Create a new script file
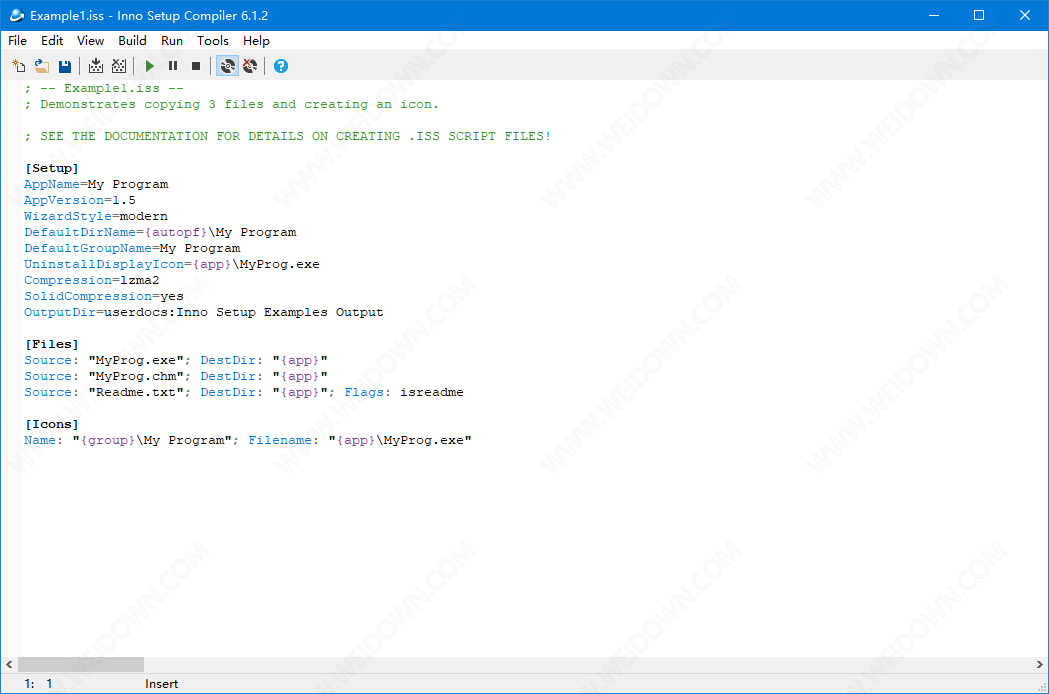The image size is (1049, 694). [x=19, y=66]
